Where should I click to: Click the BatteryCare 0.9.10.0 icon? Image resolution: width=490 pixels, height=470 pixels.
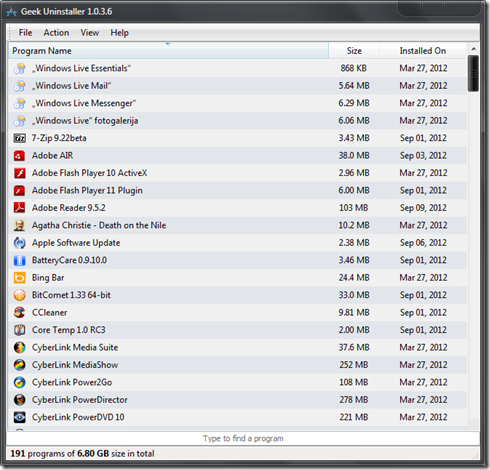19,260
